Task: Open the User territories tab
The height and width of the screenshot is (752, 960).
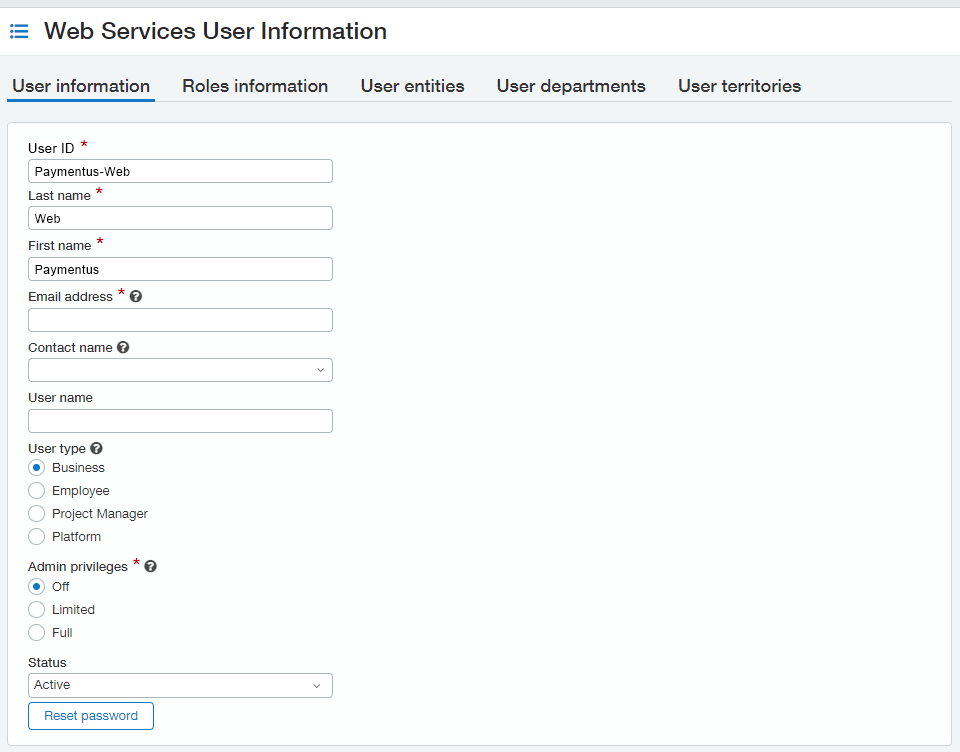Action: click(739, 86)
